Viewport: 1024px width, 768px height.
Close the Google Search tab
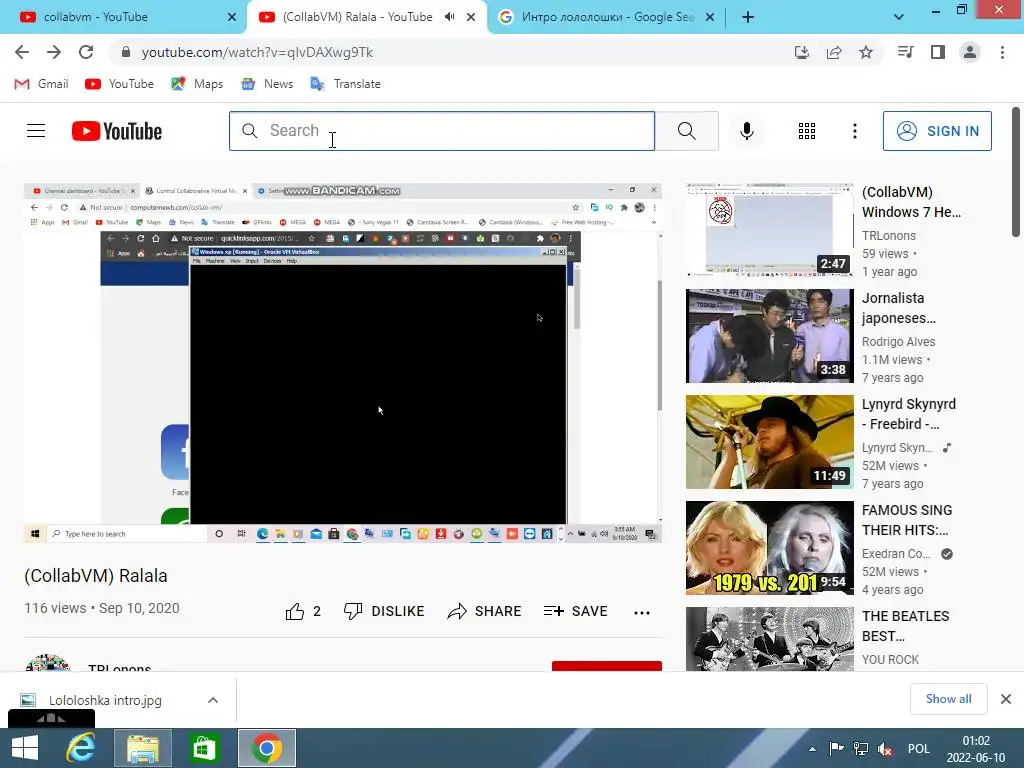(710, 17)
